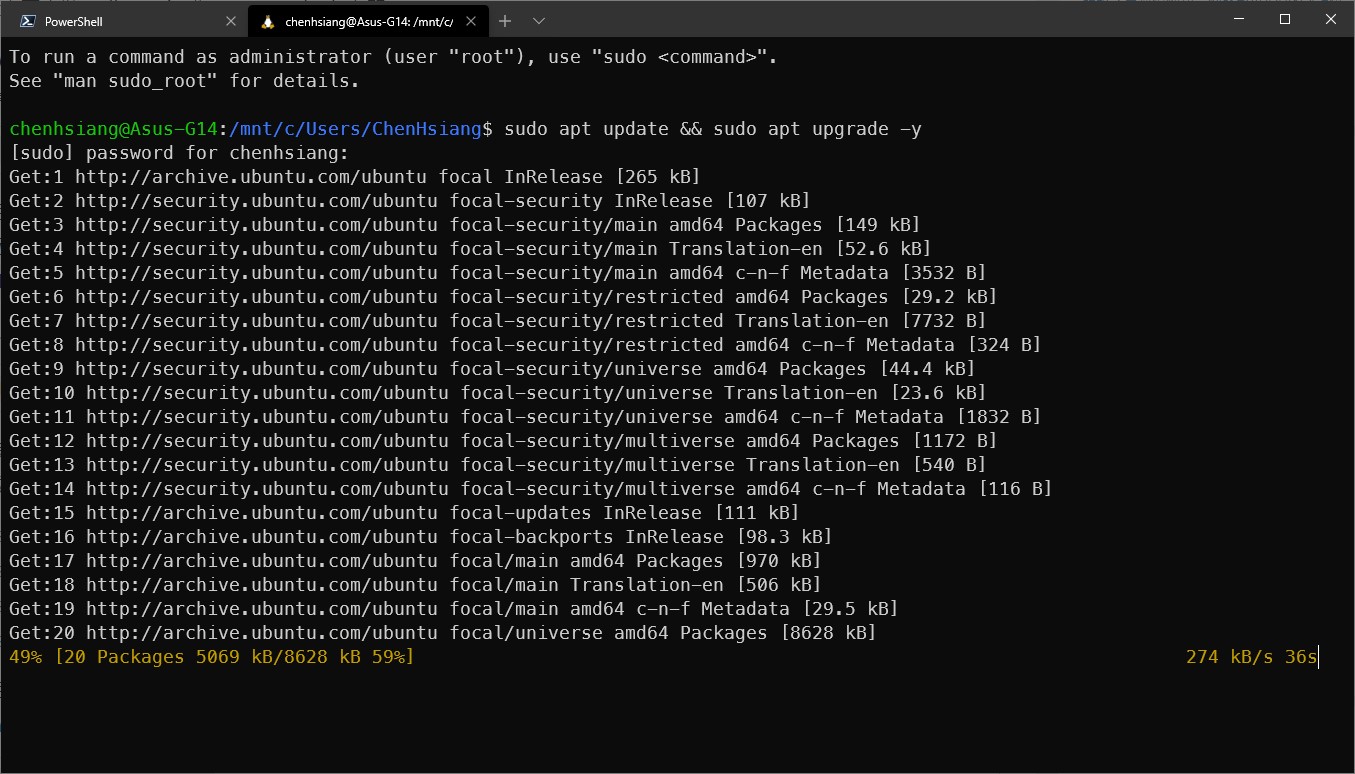
Task: Close the PowerShell tab
Action: pyautogui.click(x=231, y=21)
